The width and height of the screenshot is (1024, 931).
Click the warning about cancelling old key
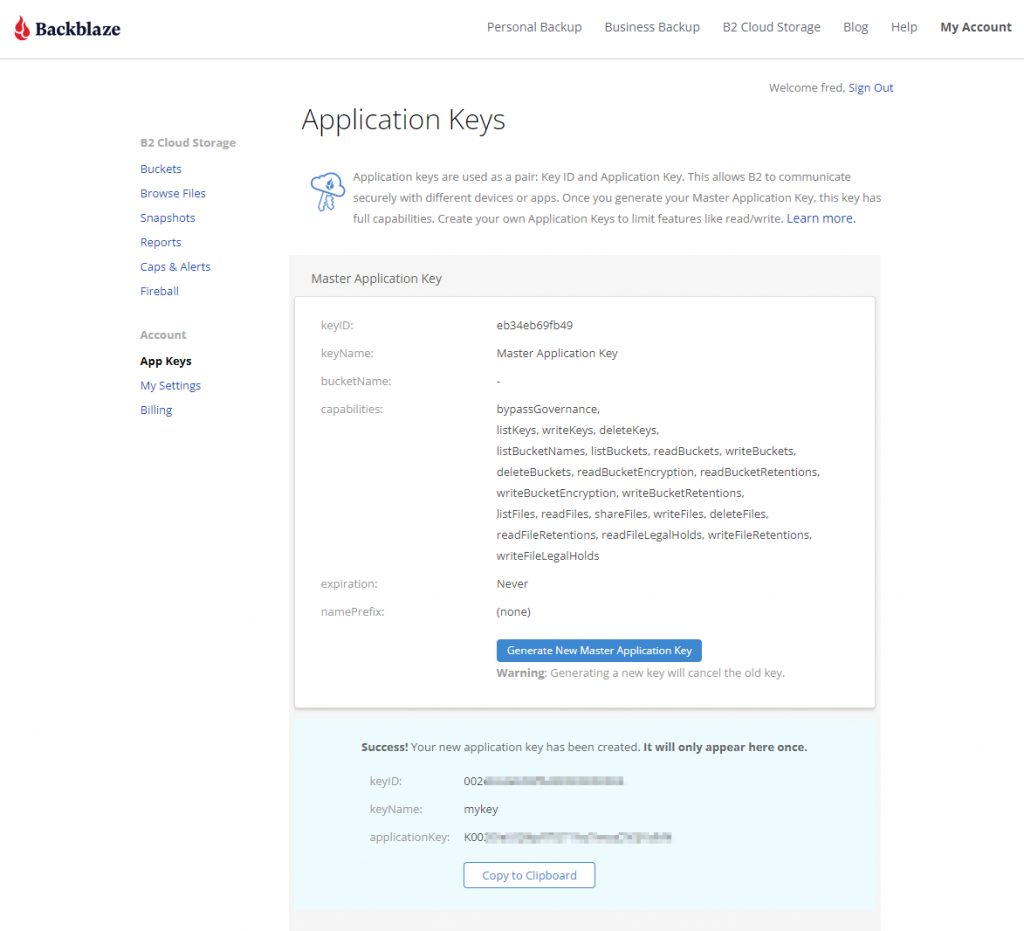tap(640, 673)
